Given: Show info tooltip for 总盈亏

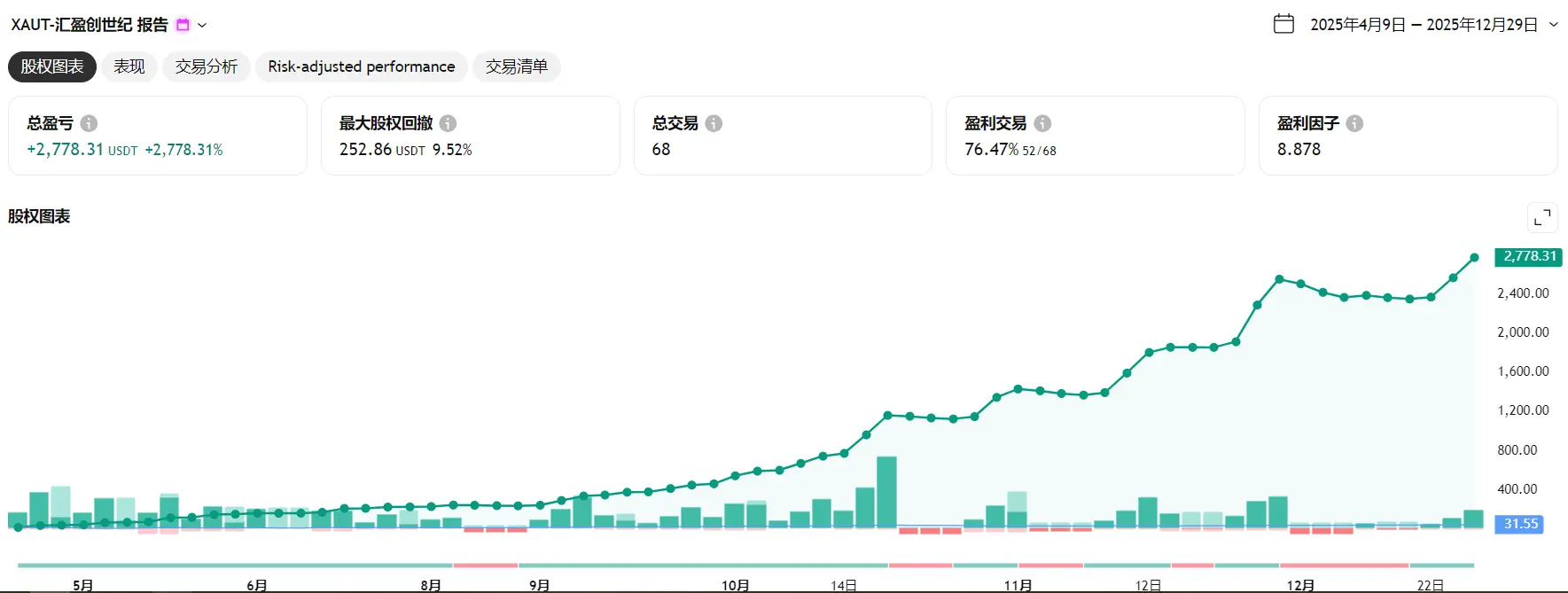Looking at the screenshot, I should coord(89,123).
